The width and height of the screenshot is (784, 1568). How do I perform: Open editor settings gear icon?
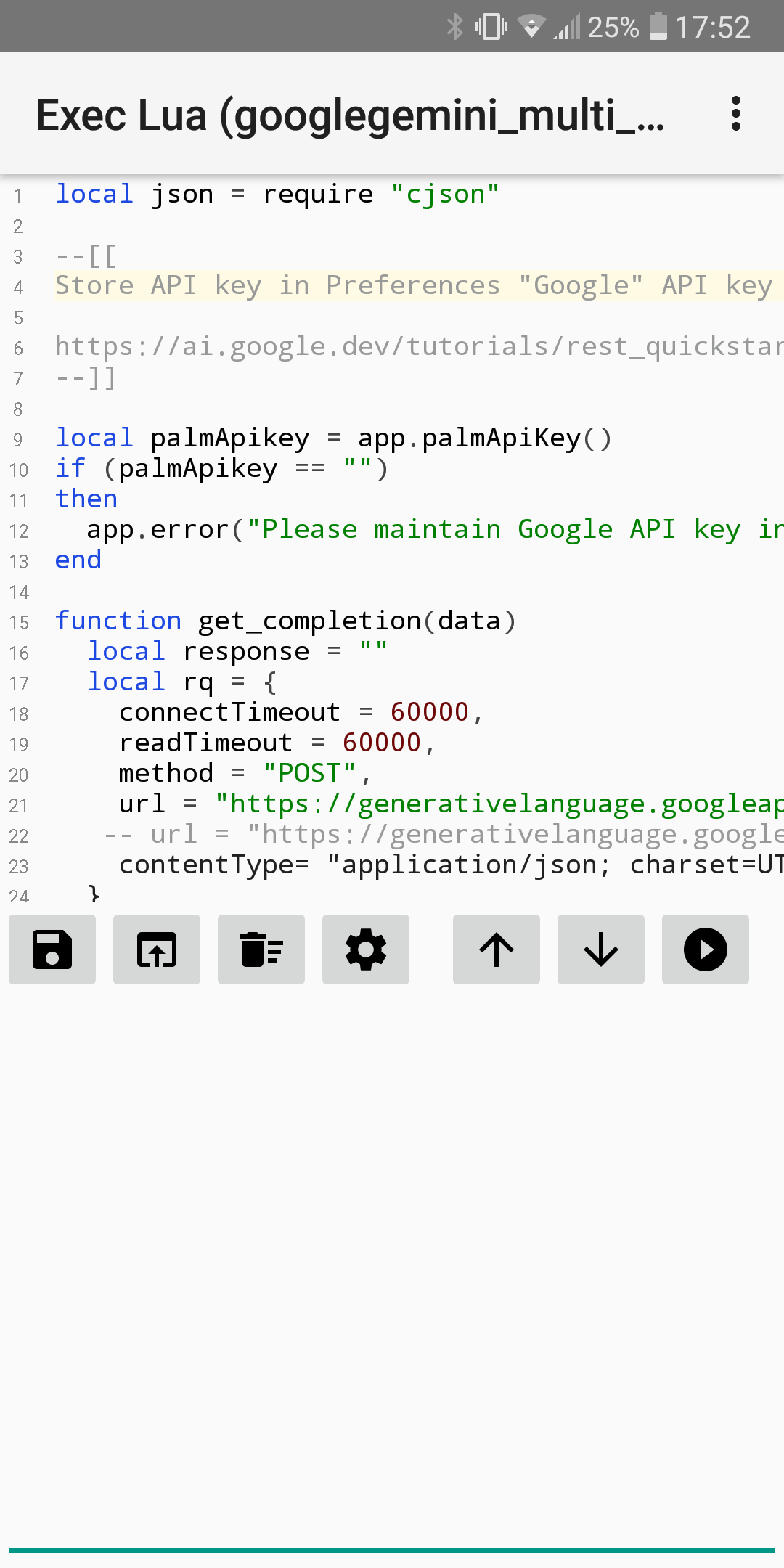pyautogui.click(x=366, y=950)
